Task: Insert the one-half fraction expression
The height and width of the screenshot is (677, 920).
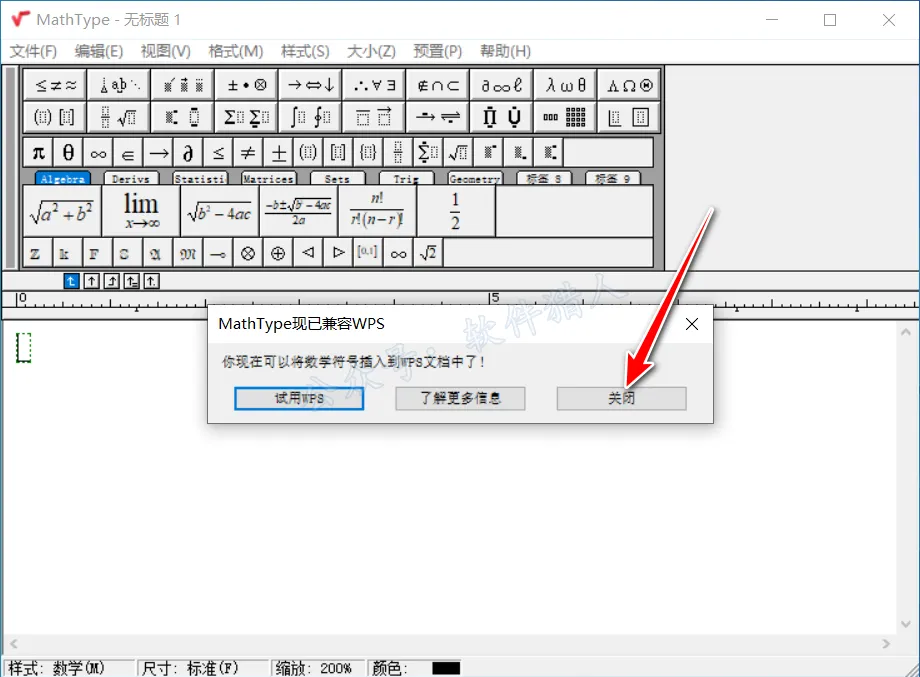Action: (x=455, y=211)
